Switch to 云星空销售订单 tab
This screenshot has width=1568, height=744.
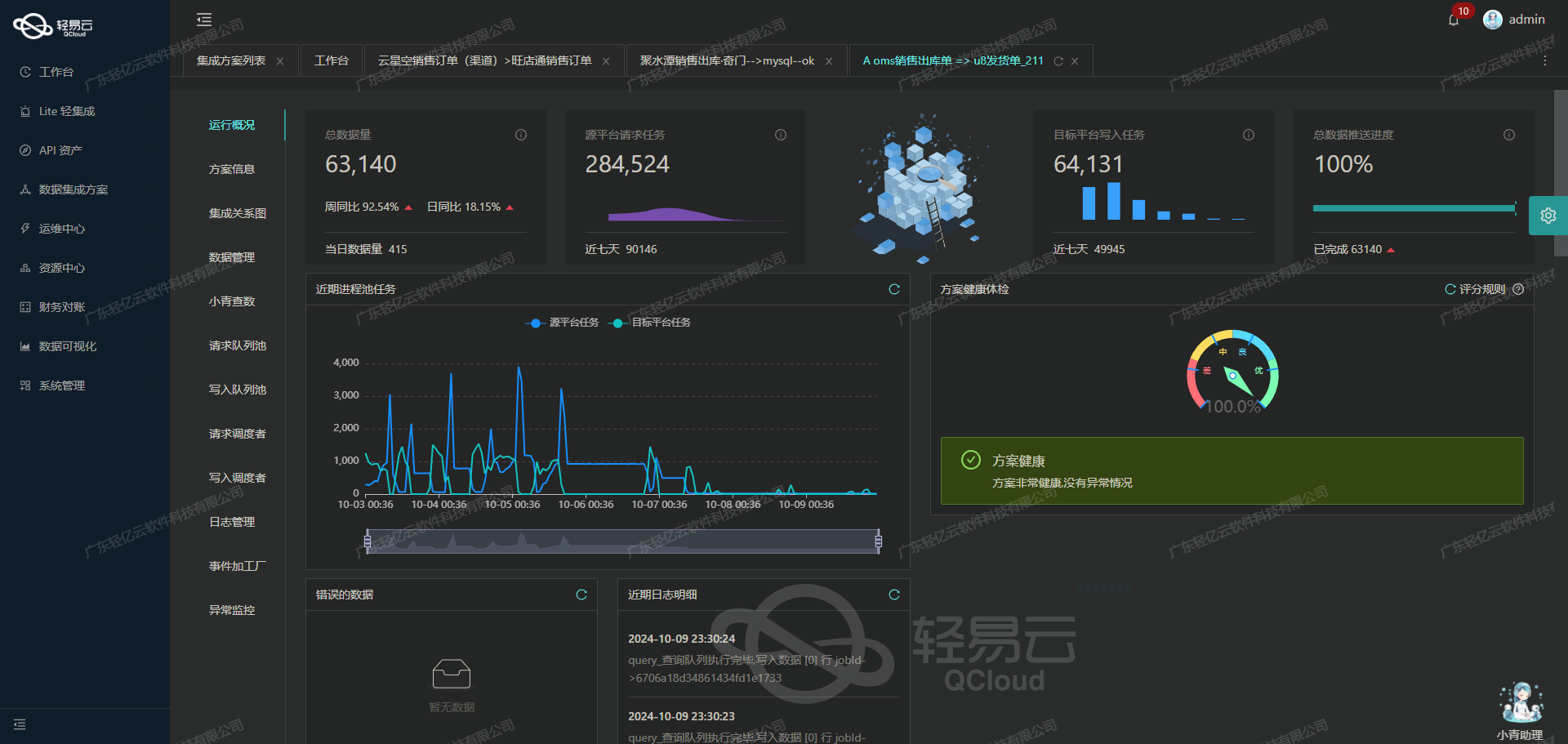click(484, 61)
